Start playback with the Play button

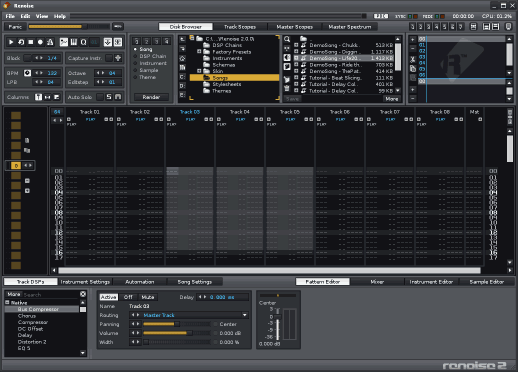point(11,42)
